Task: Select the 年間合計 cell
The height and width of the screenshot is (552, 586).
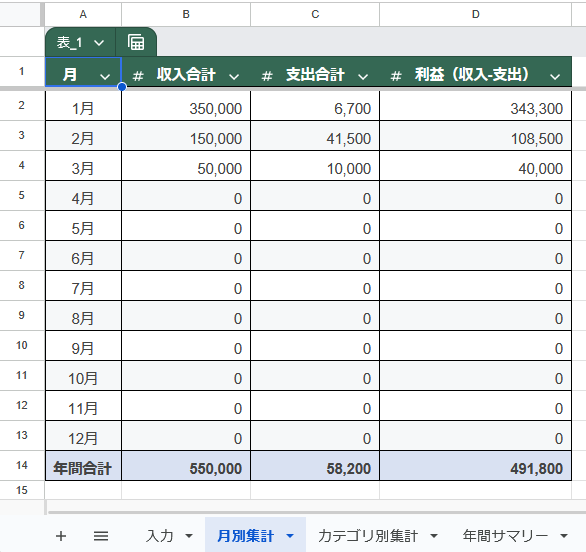Action: (x=83, y=466)
